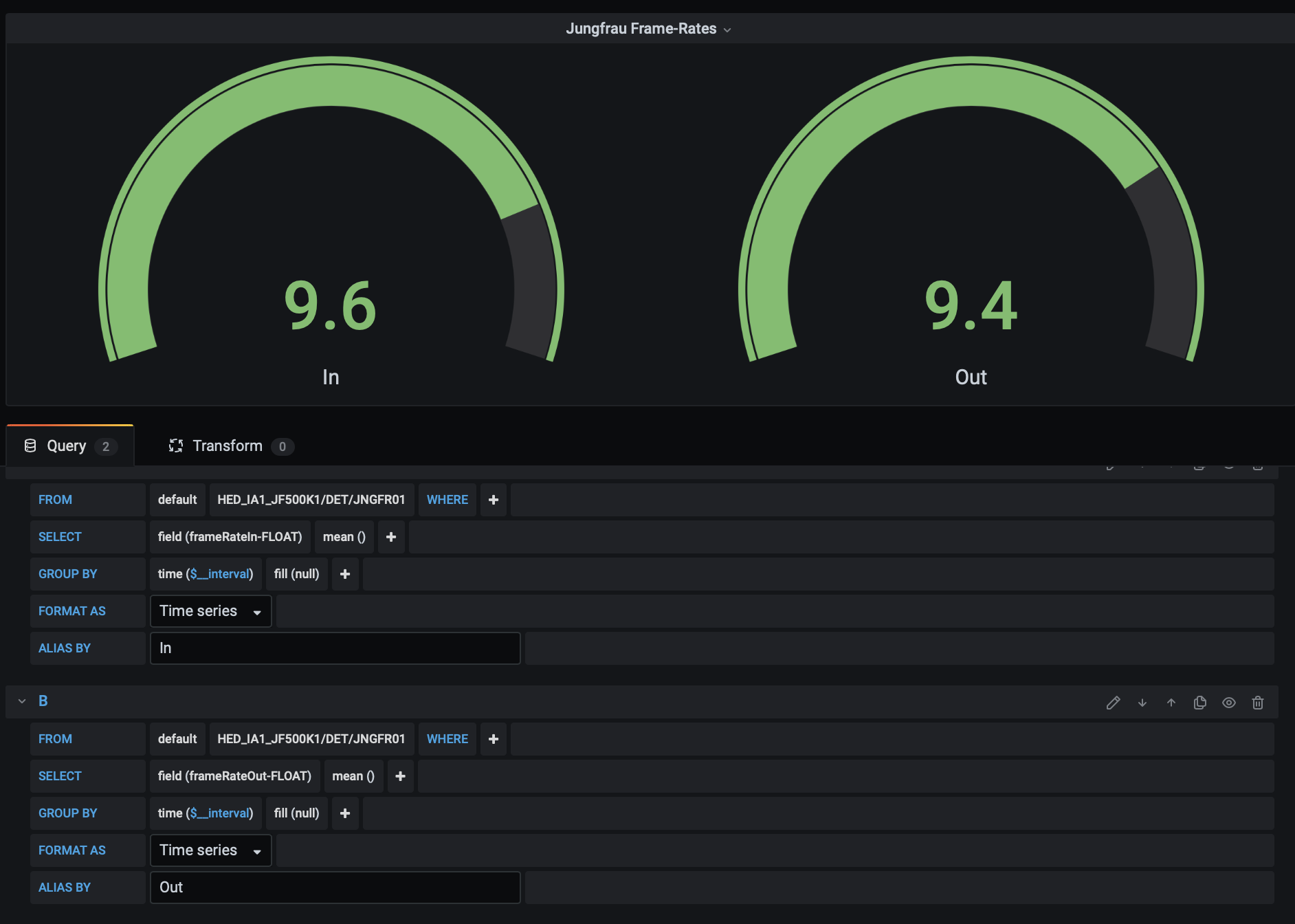Click the SELECT label in the In query
This screenshot has height=924, width=1295.
[x=87, y=537]
